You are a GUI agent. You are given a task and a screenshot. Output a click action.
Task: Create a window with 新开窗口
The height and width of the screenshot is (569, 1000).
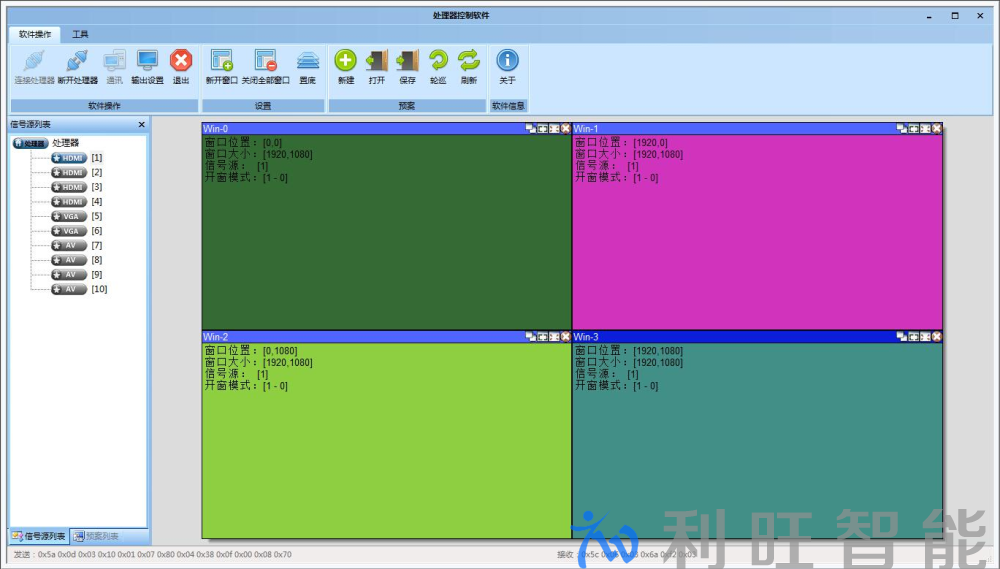point(222,66)
